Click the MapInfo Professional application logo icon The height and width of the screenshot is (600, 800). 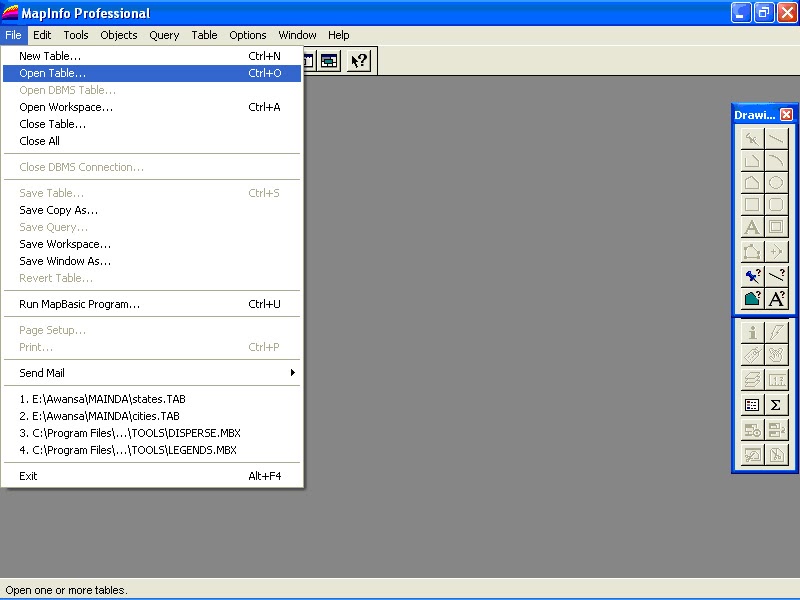10,13
